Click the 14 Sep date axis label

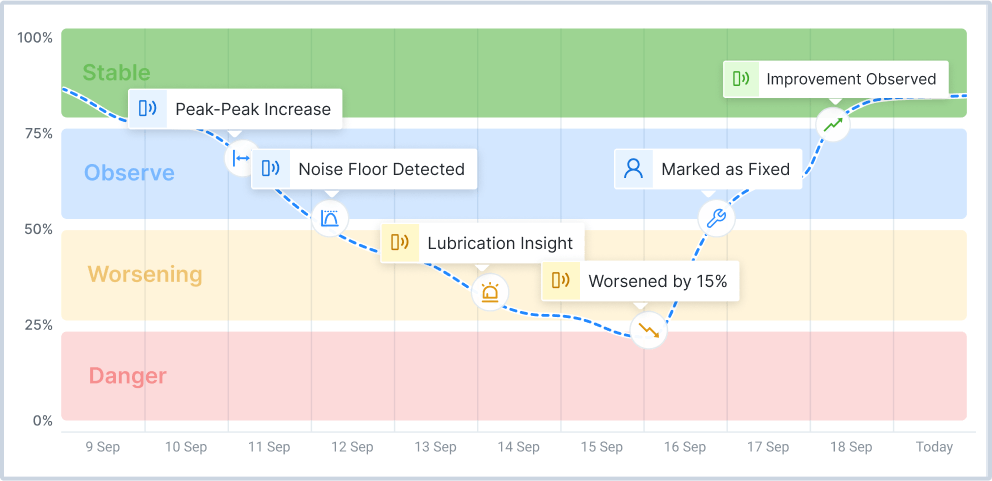[519, 447]
